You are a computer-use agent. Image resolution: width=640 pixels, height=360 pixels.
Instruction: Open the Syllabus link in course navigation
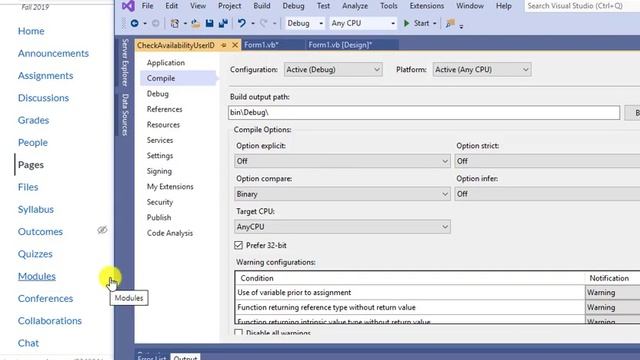tap(36, 209)
